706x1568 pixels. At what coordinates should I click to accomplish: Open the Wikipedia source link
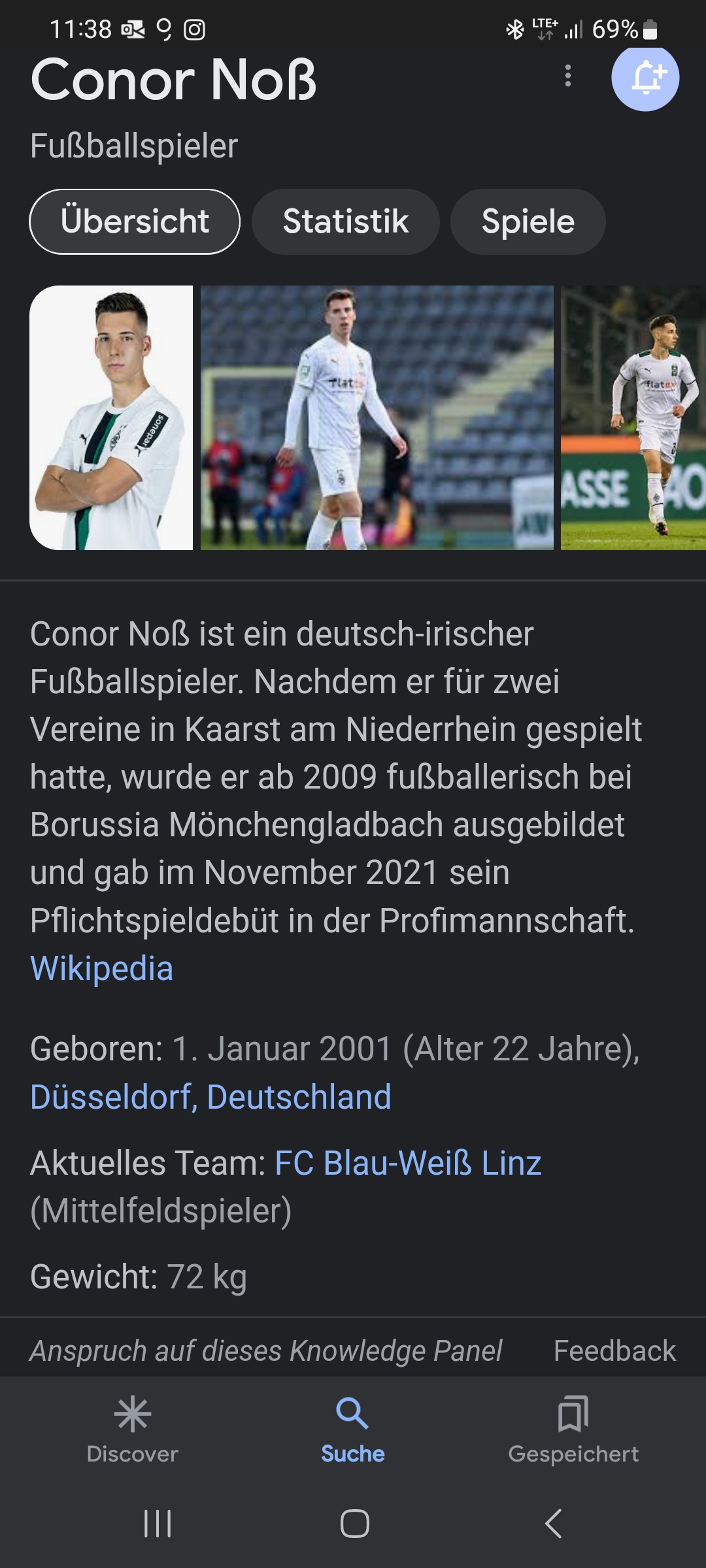point(102,968)
